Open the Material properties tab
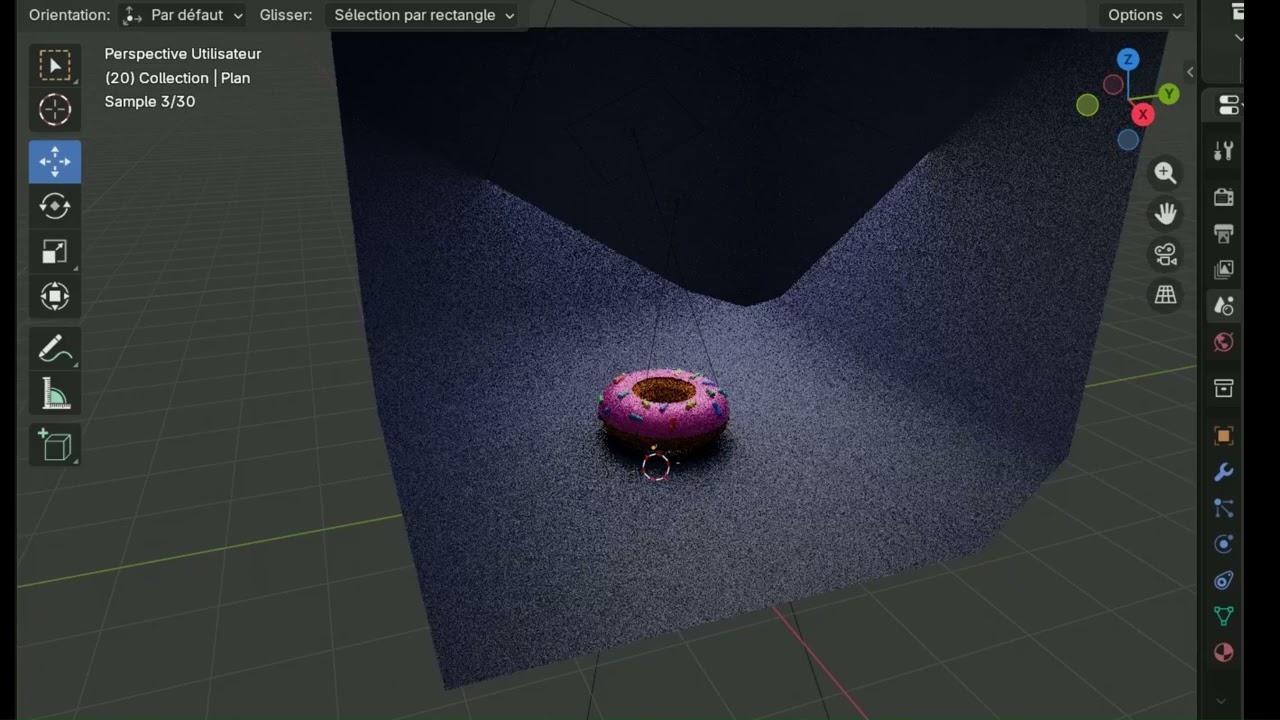 [1224, 653]
